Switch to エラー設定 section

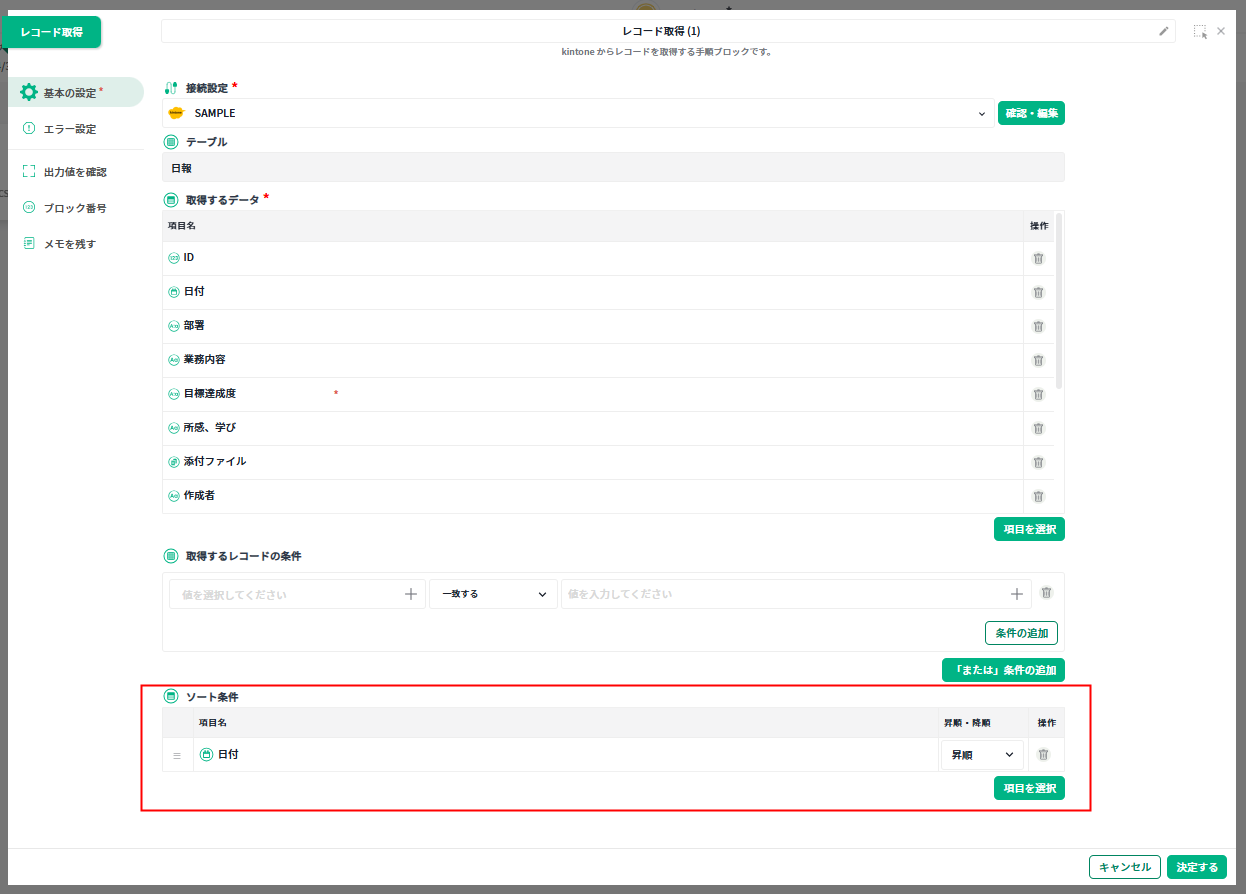coord(70,129)
